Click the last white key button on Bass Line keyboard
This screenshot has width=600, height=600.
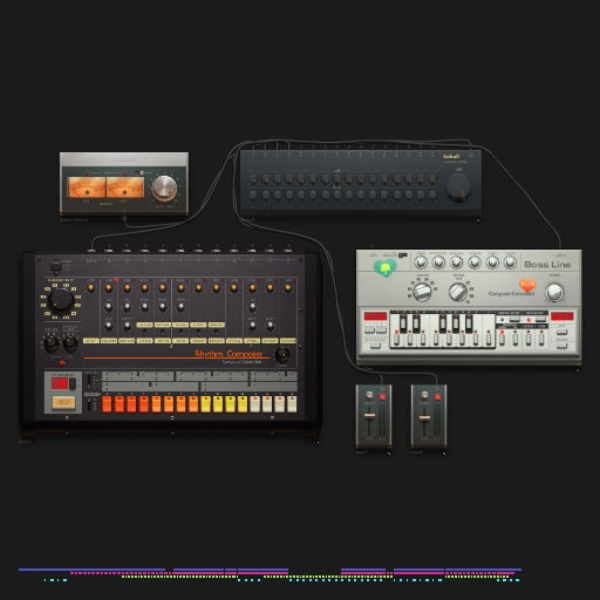(x=489, y=339)
